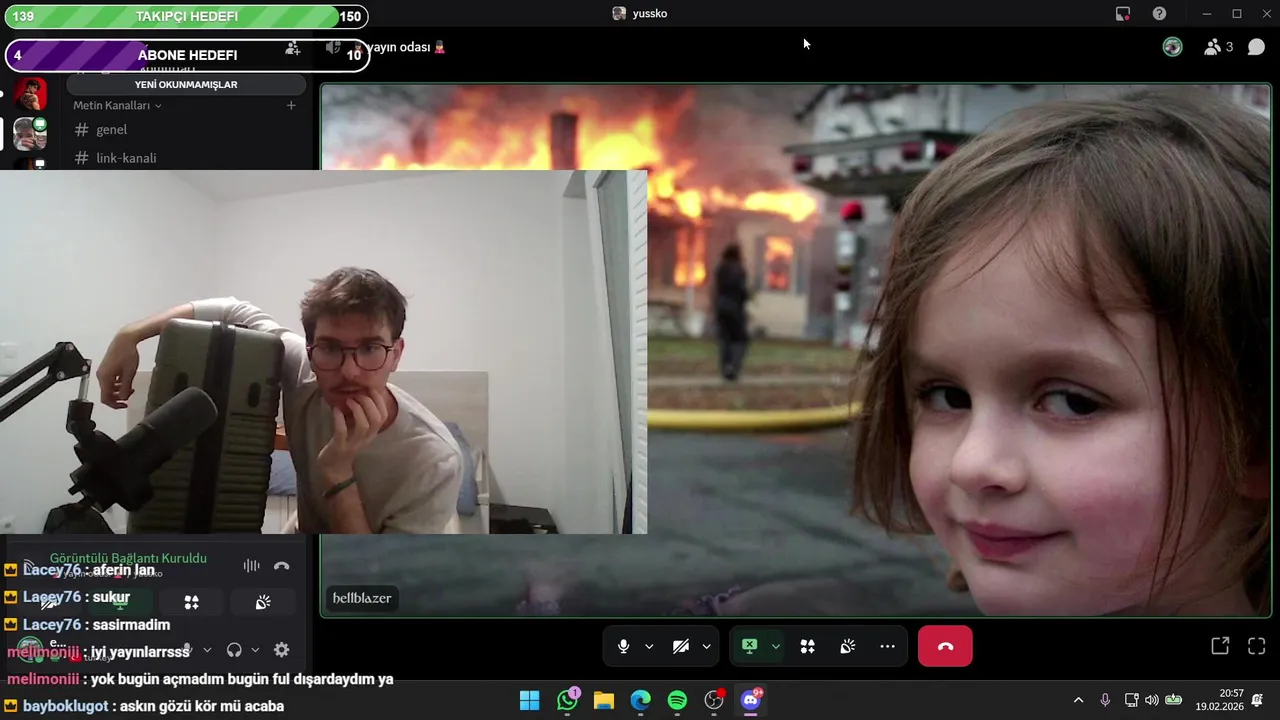Open WhatsApp from taskbar
The image size is (1280, 720).
[x=567, y=700]
